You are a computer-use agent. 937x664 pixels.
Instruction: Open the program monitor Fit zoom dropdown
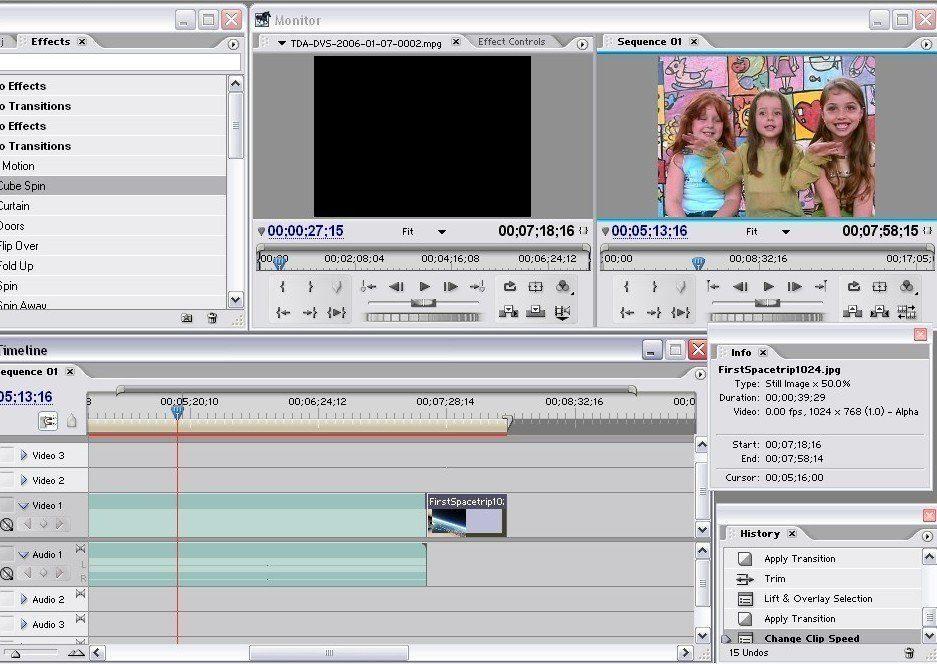click(x=786, y=232)
